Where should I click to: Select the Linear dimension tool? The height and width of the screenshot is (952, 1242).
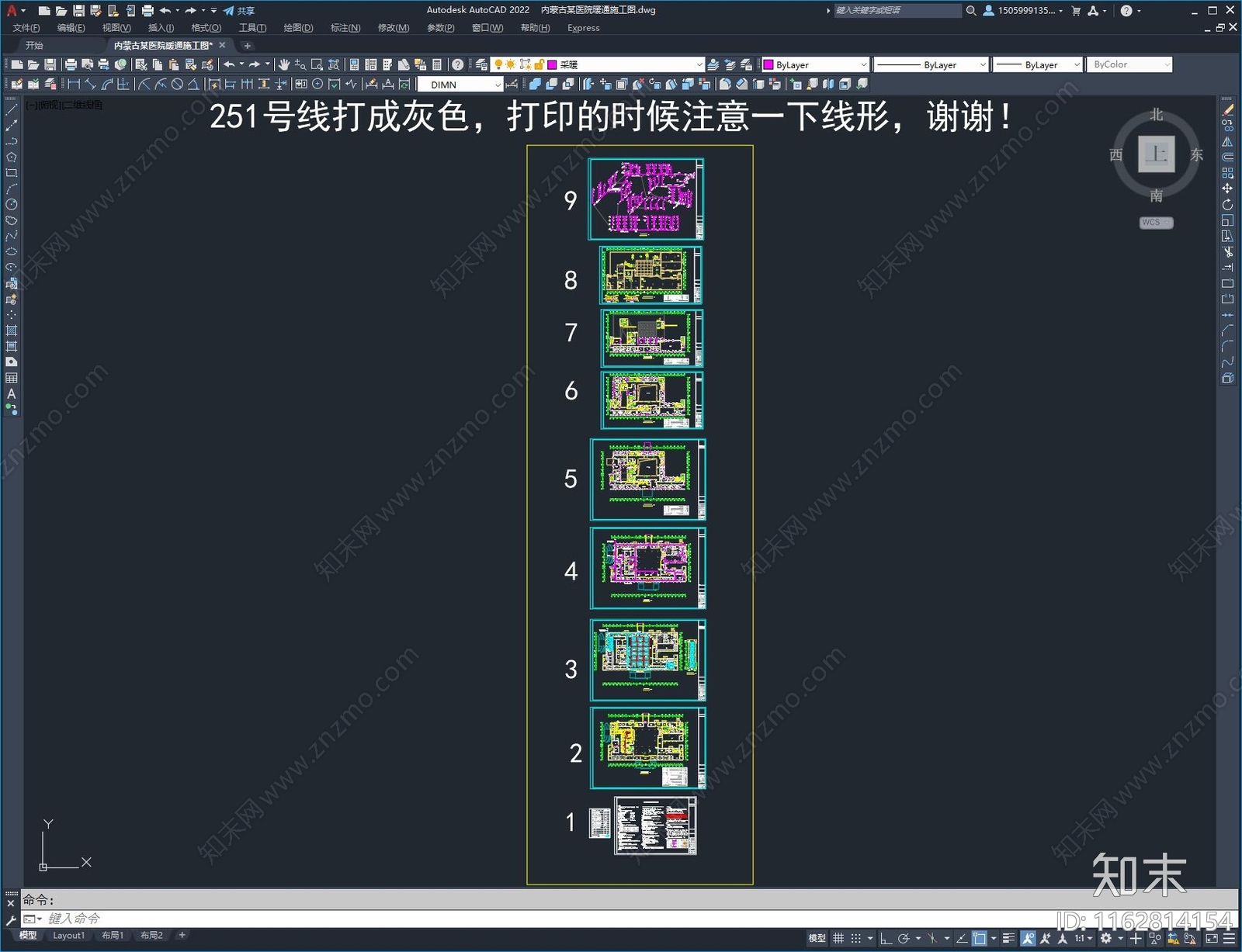tap(74, 84)
